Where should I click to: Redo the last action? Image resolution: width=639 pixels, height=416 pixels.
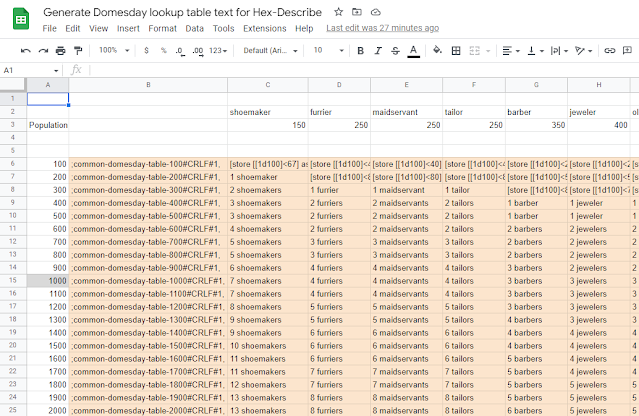(43, 51)
